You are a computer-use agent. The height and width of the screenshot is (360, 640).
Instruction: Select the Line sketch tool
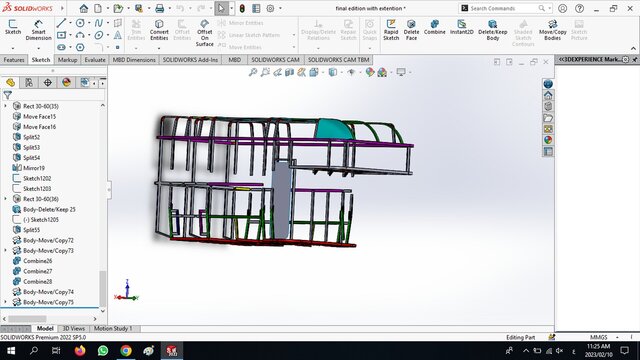tap(61, 23)
